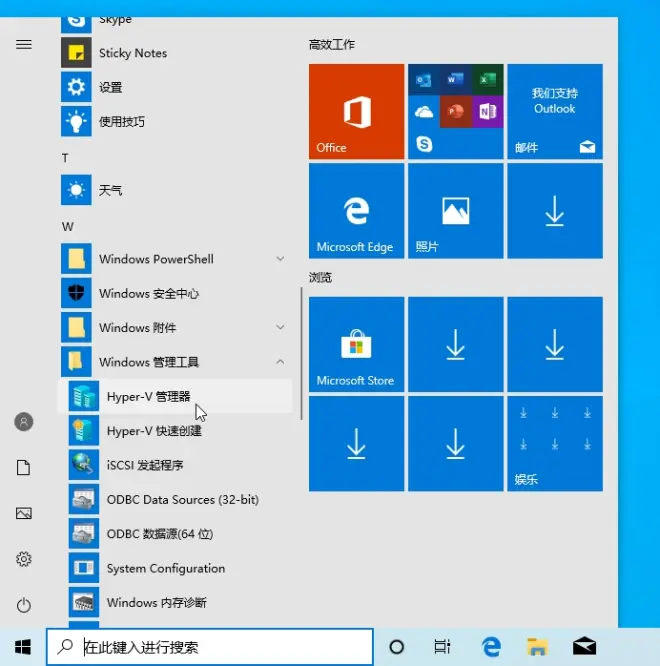Open the Sticky Notes app

tap(175, 53)
